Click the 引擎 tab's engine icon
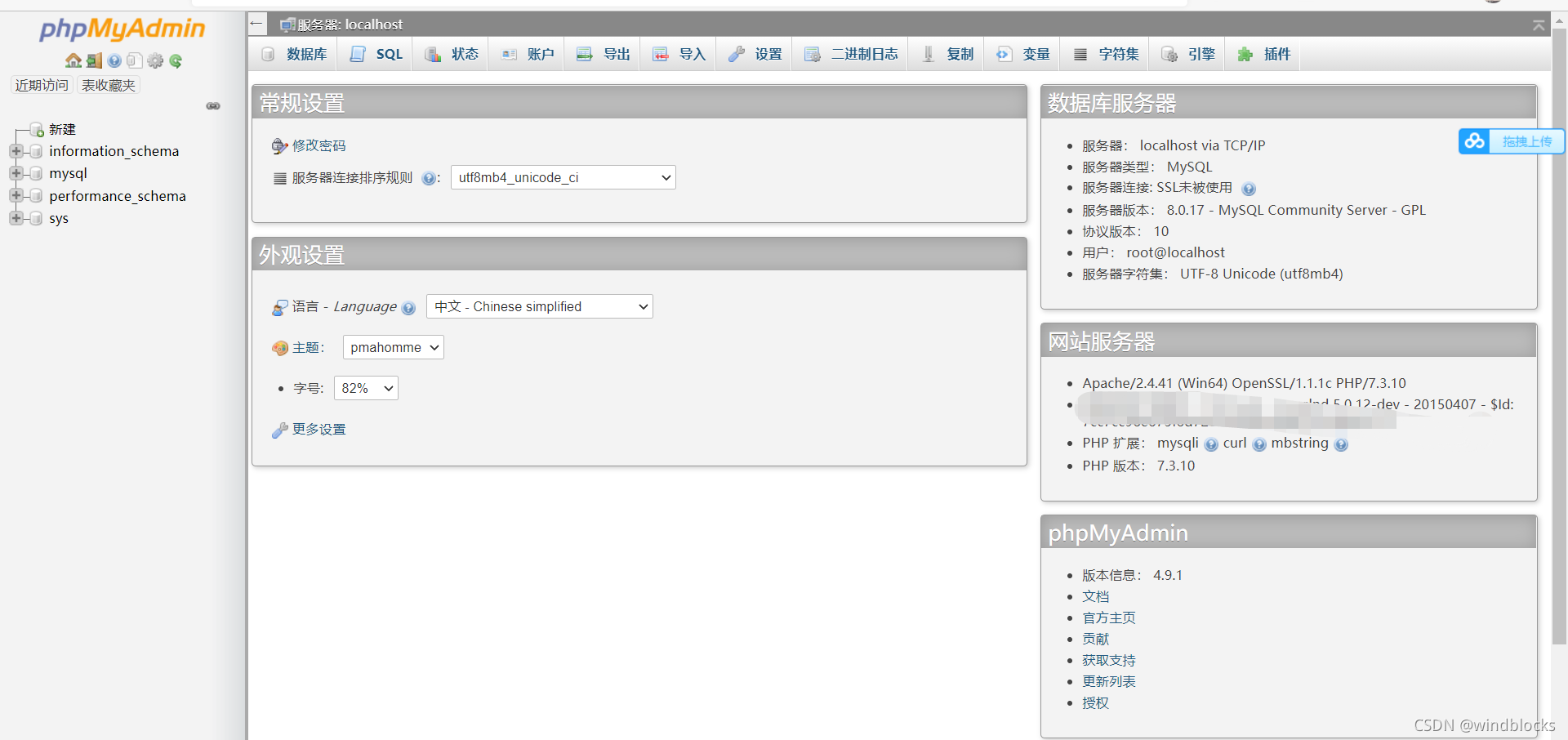This screenshot has height=740, width=1568. (x=1169, y=54)
